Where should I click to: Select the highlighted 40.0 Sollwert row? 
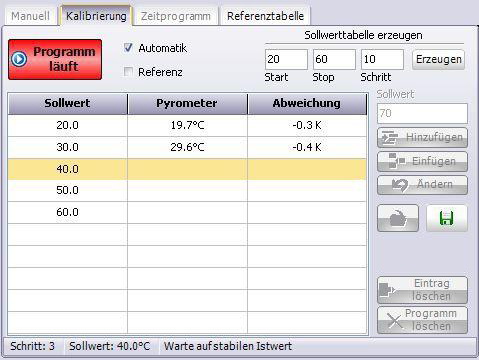pos(187,169)
